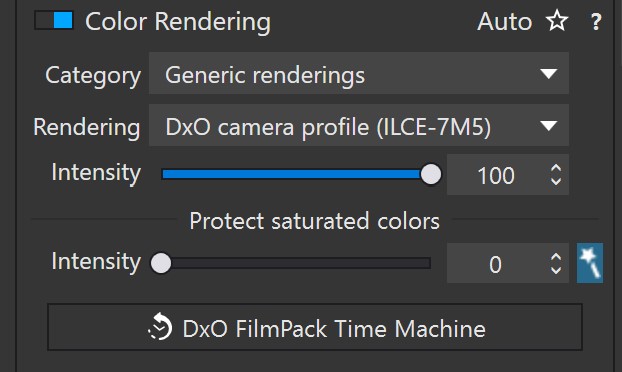
Task: Decrease rendering Intensity with down stepper arrow
Action: 556,181
